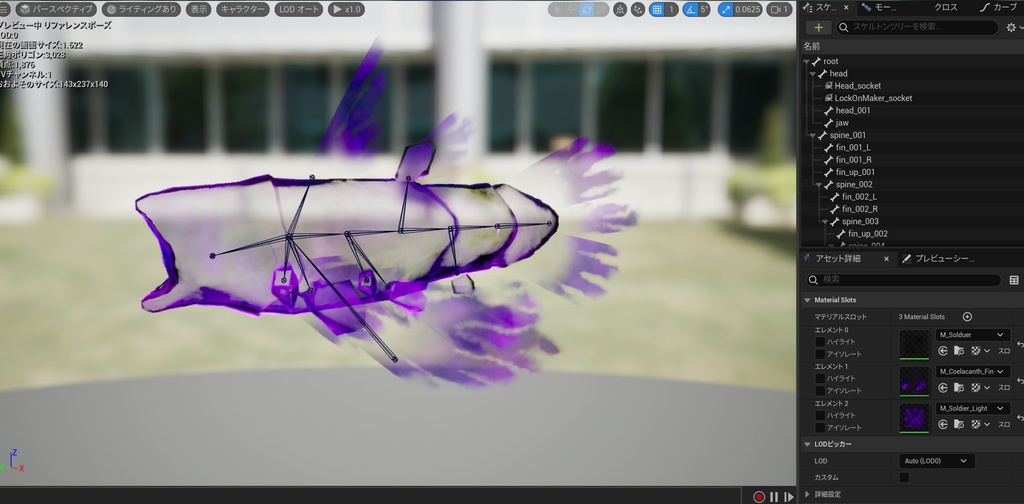Use selected asset for エレメント 0

[x=943, y=351]
